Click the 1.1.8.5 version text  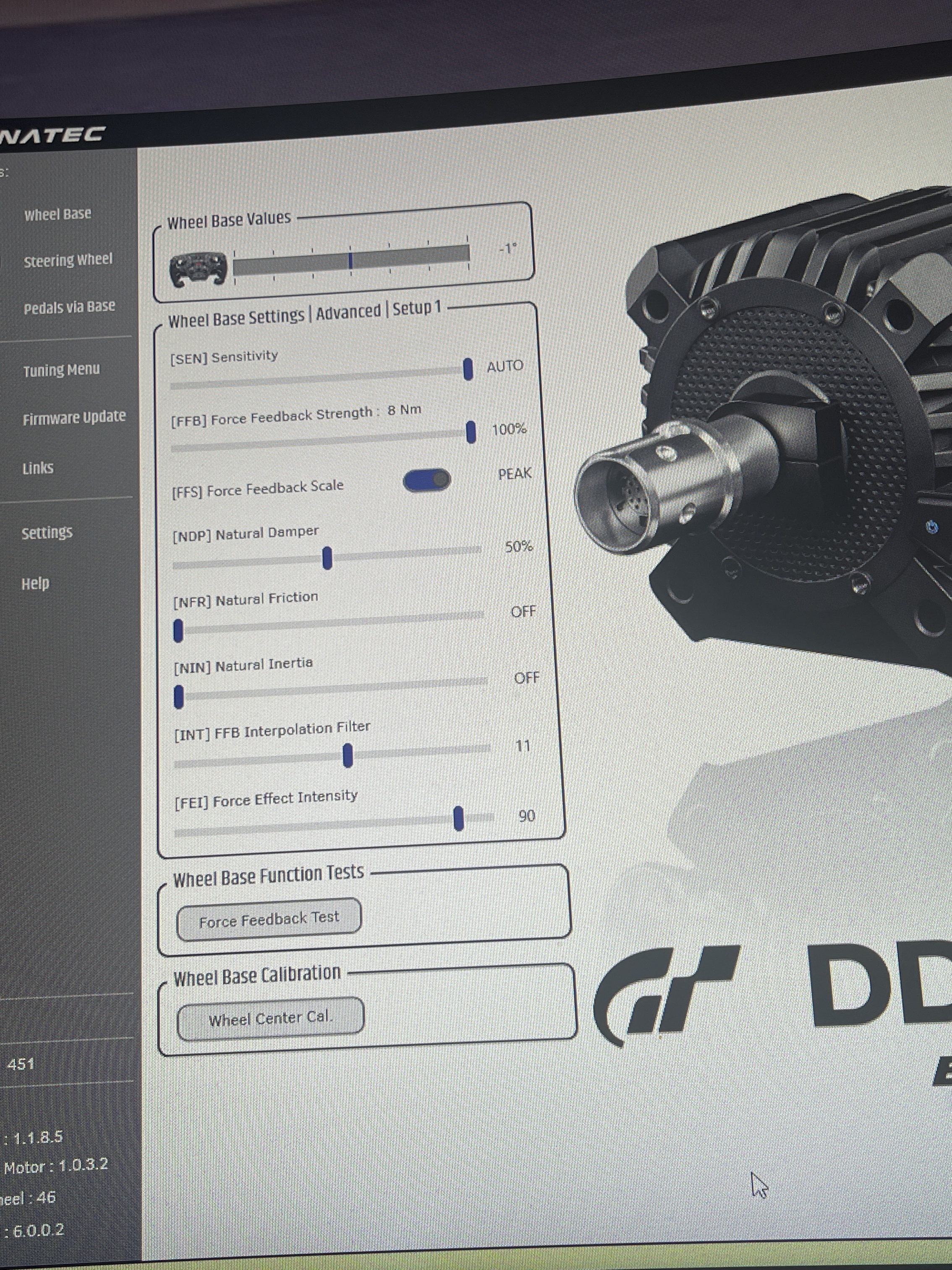tap(37, 1137)
